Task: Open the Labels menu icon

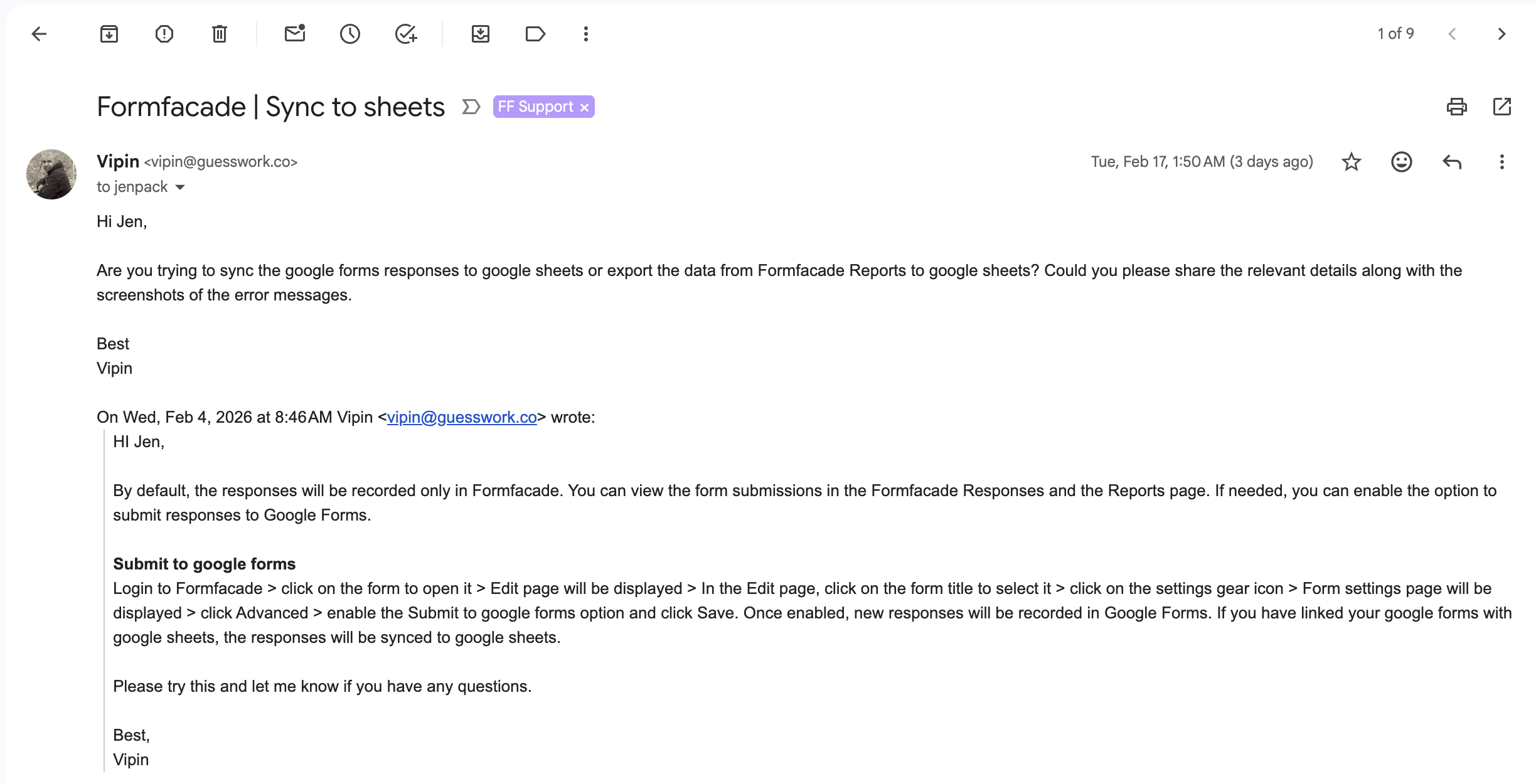Action: pos(535,34)
